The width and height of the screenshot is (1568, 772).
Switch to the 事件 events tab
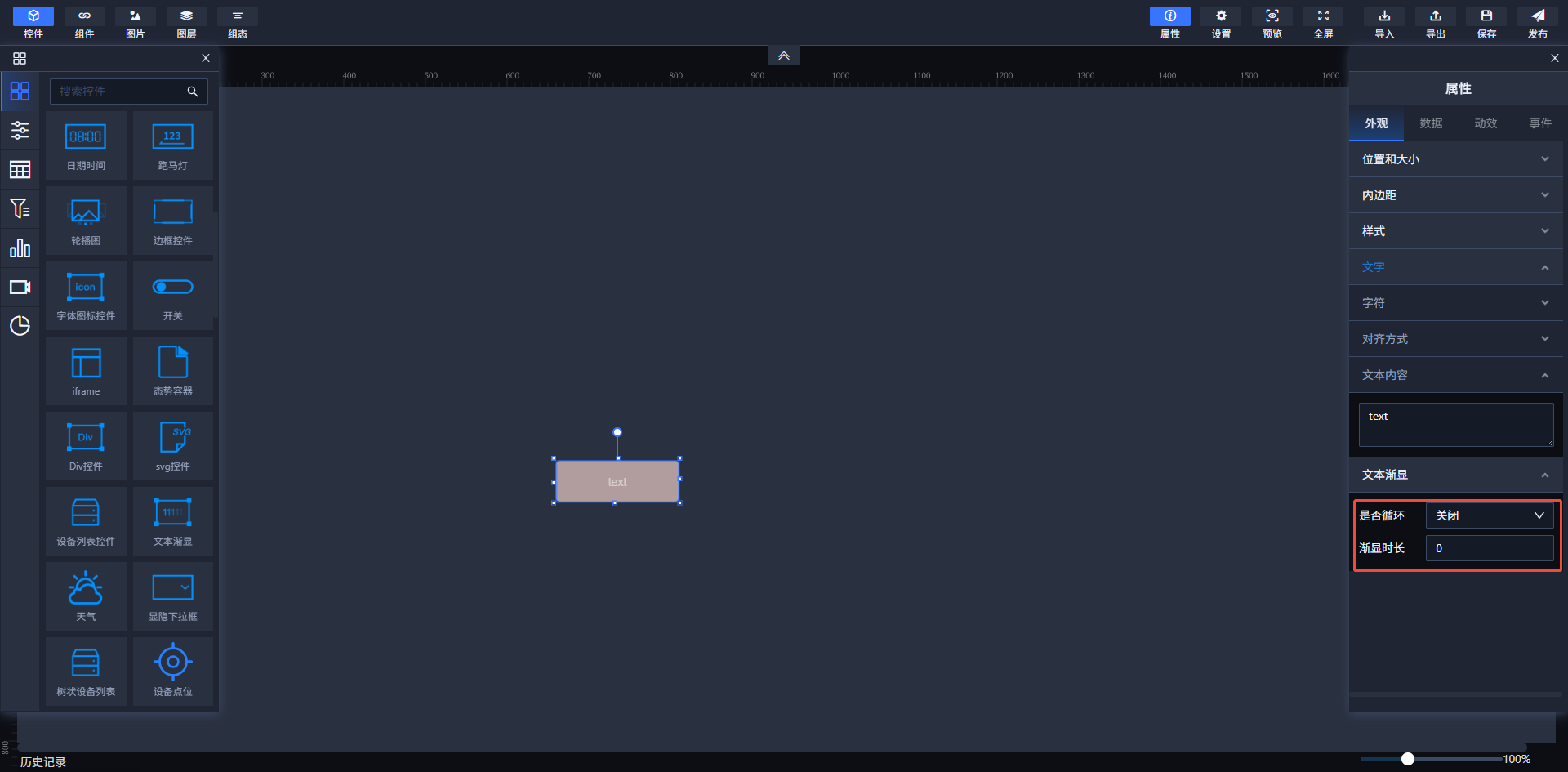point(1540,123)
